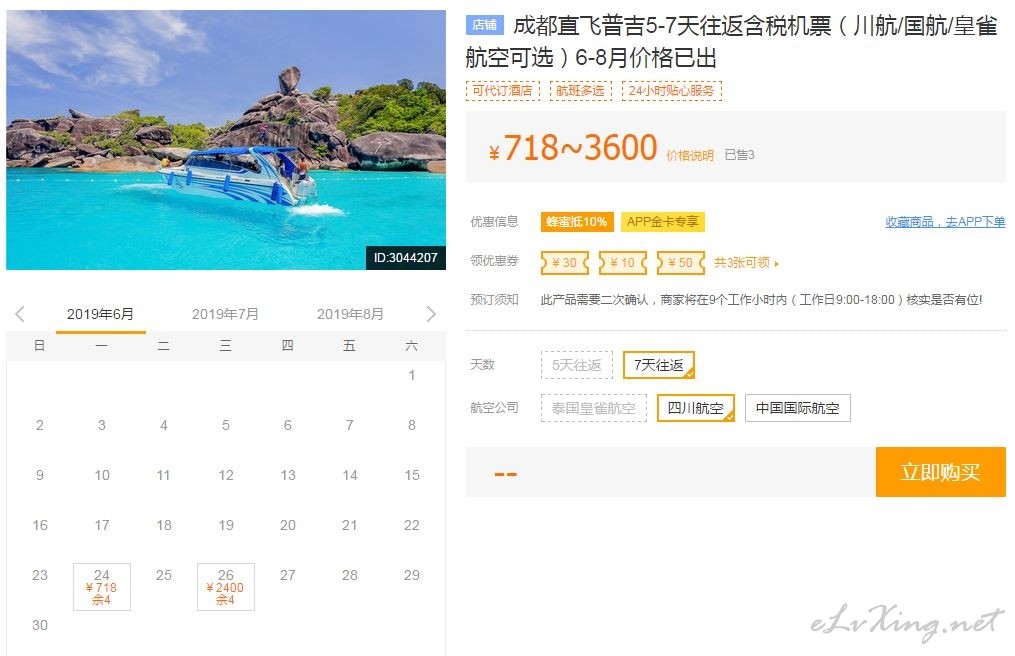Open the 价格说明 price explanation

pyautogui.click(x=690, y=155)
